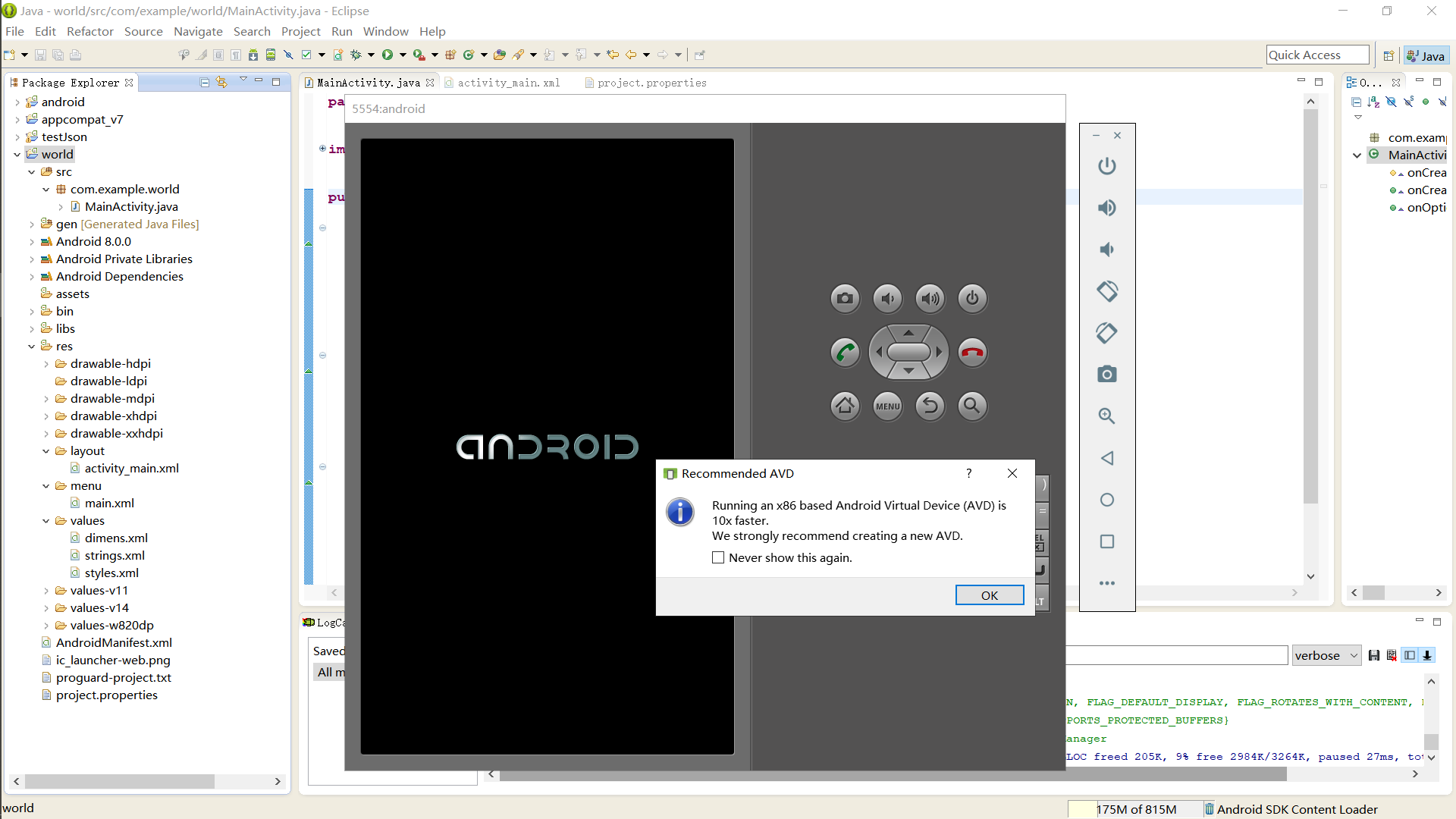Expand the drawable-hdpi folder
The image size is (1456, 819).
tap(46, 364)
